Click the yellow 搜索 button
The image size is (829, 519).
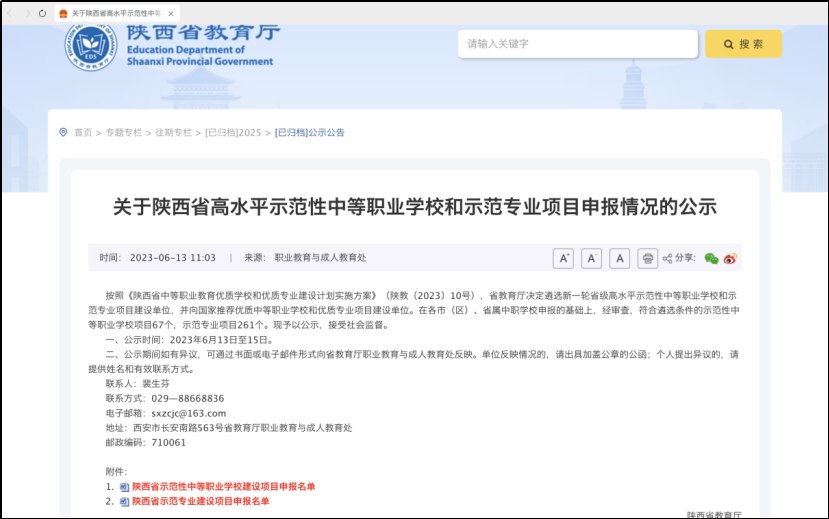click(743, 44)
